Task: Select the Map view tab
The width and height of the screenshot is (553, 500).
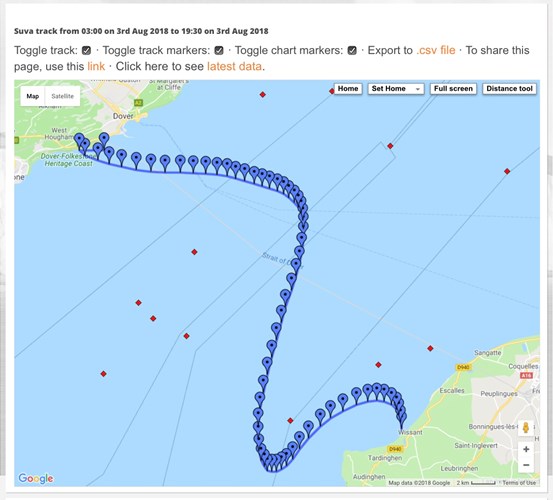Action: tap(33, 96)
